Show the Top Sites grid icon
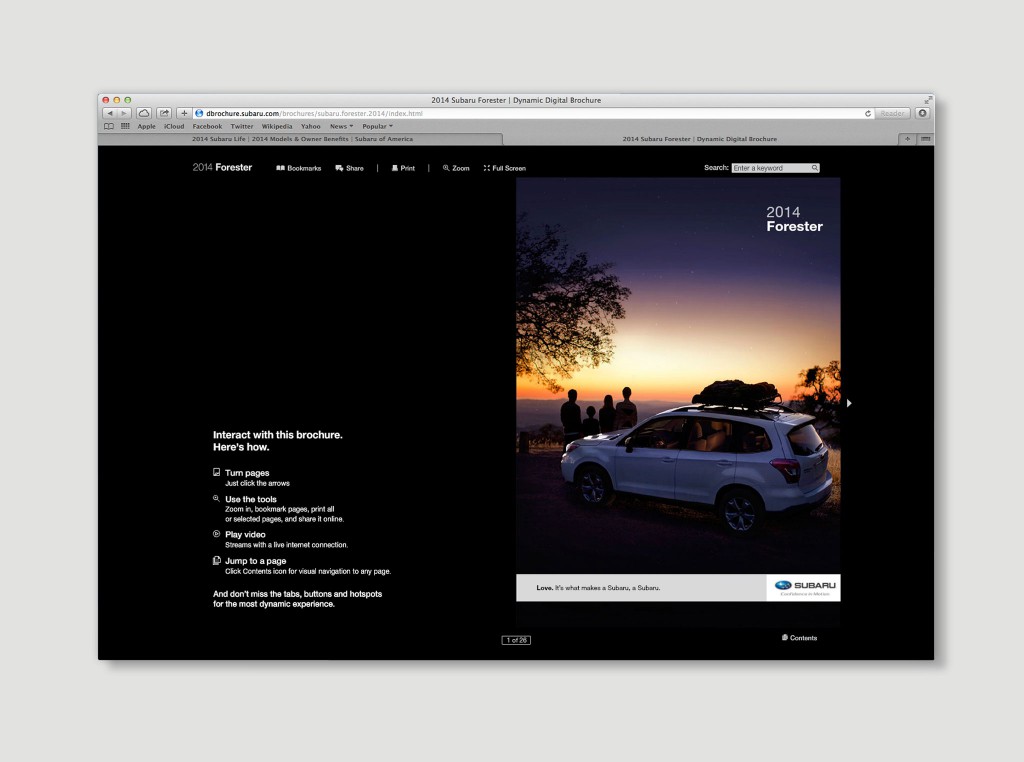 click(125, 127)
